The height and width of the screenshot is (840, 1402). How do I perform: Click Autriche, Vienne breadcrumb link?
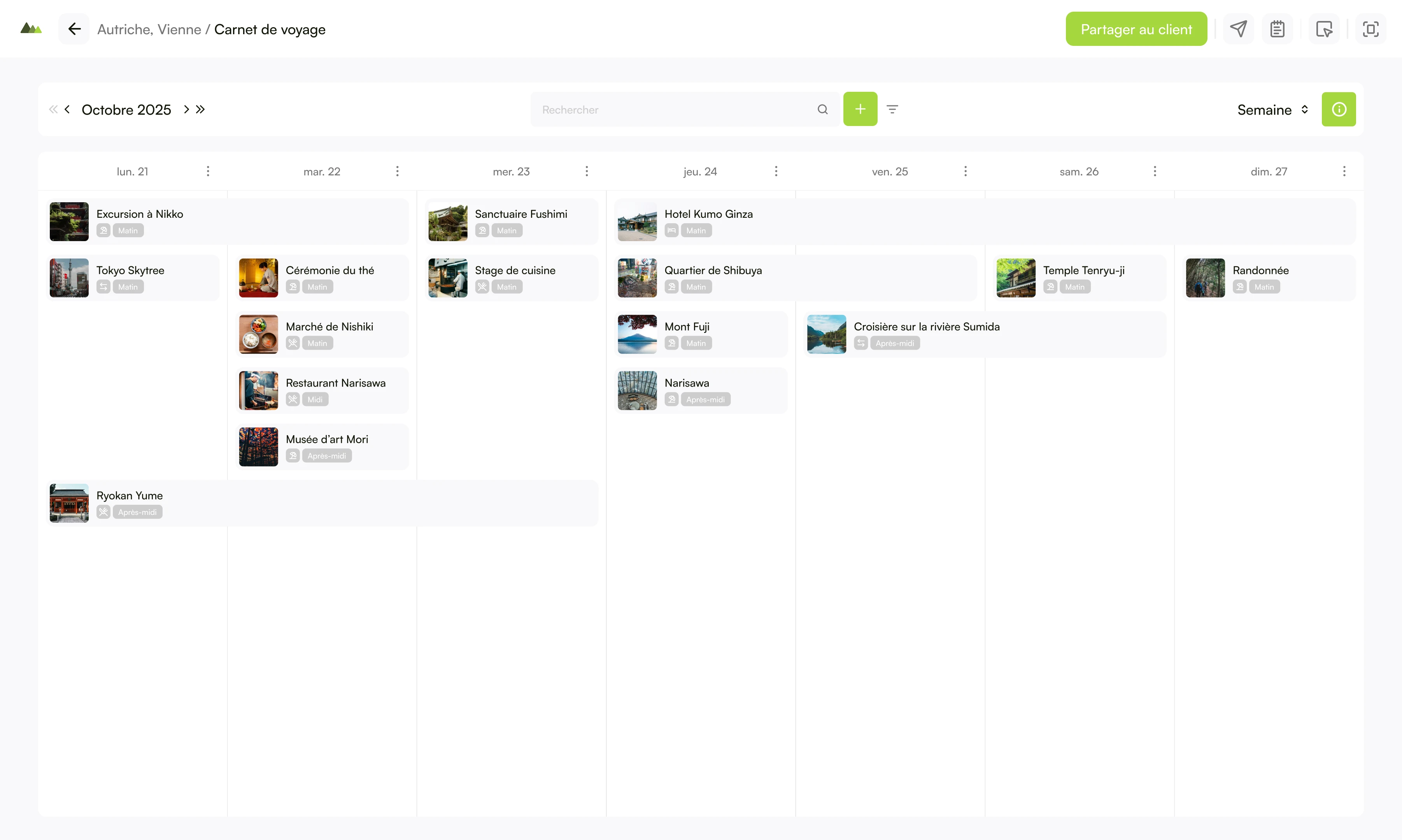tap(149, 30)
